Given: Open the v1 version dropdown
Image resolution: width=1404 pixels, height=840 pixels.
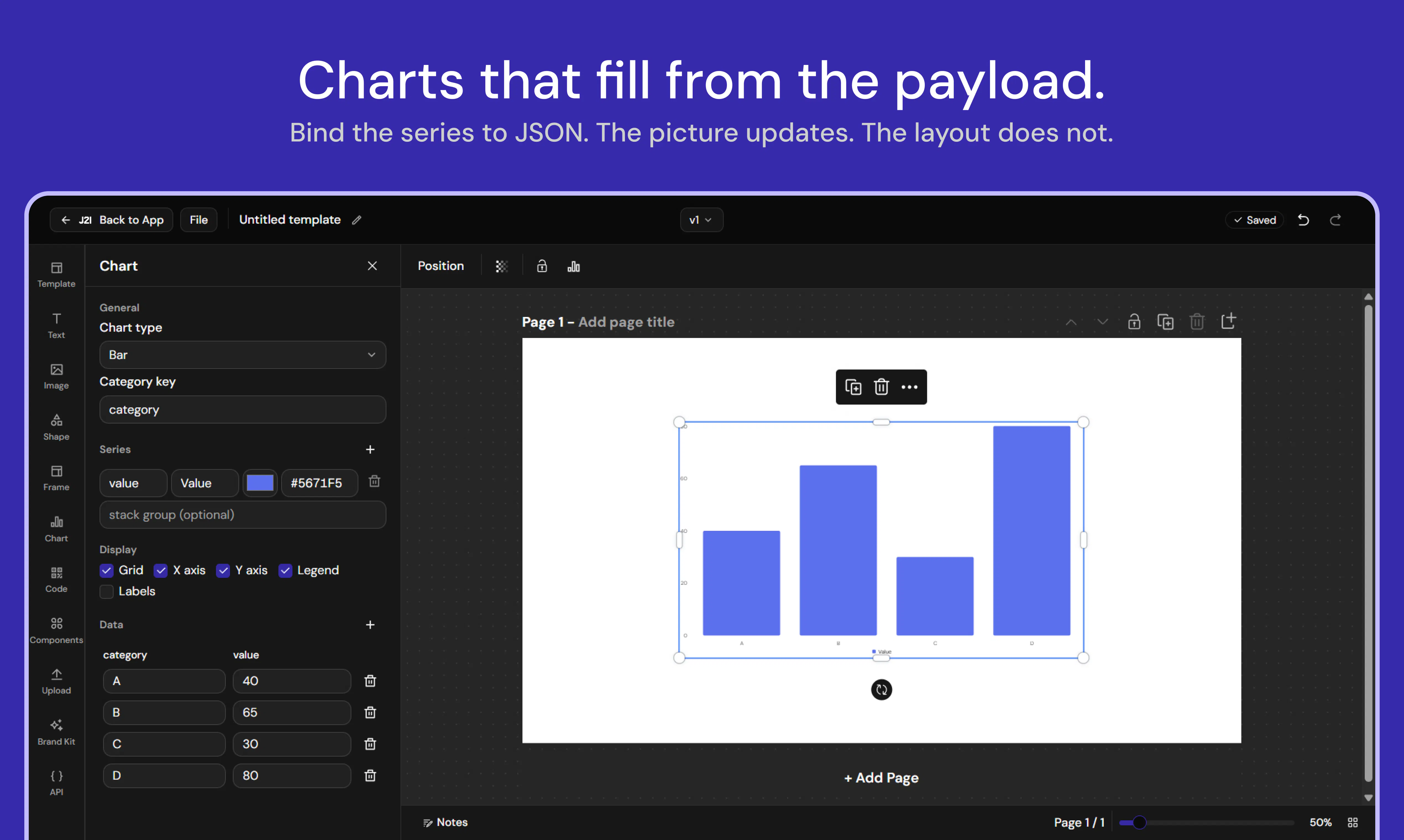Looking at the screenshot, I should pos(701,220).
